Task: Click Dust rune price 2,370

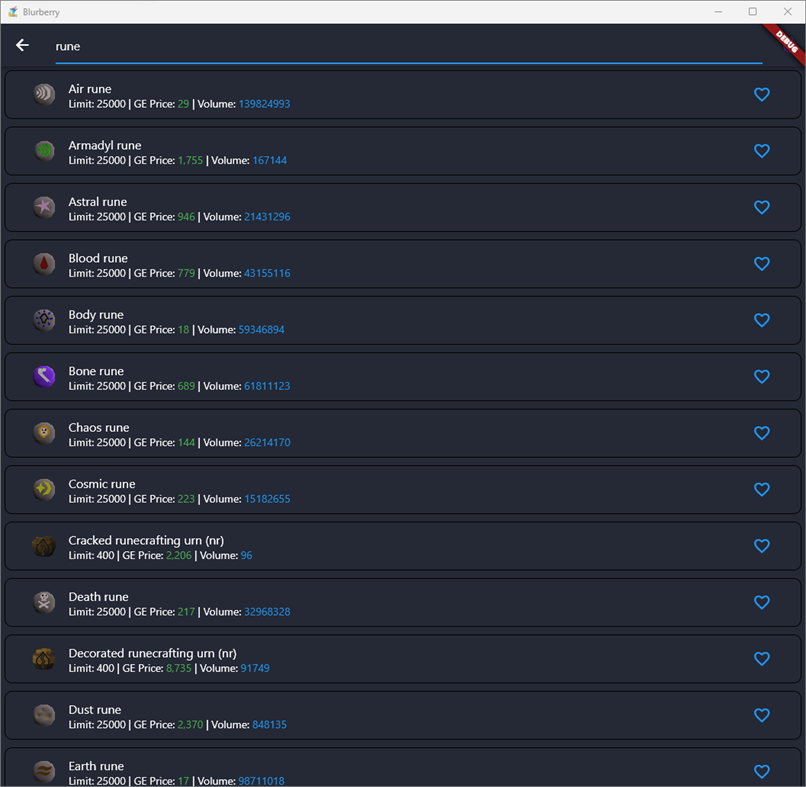Action: (191, 725)
